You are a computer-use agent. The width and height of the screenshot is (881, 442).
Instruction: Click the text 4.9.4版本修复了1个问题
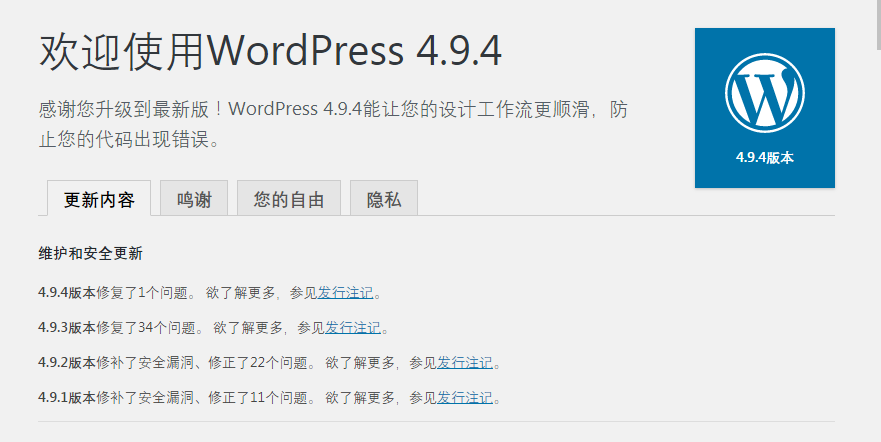click(113, 293)
